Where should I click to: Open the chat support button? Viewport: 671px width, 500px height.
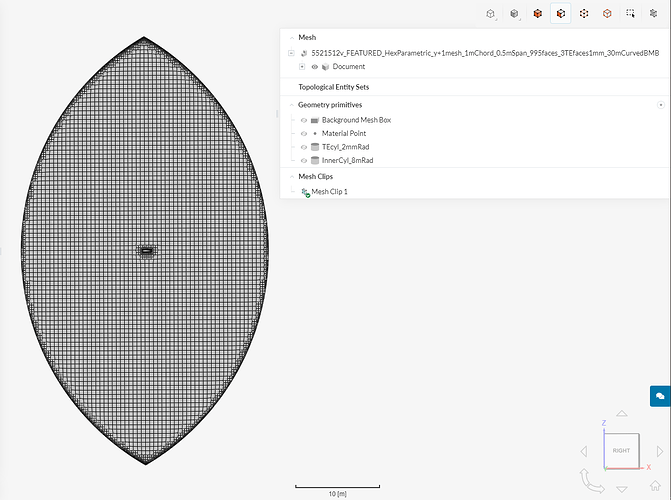click(660, 396)
